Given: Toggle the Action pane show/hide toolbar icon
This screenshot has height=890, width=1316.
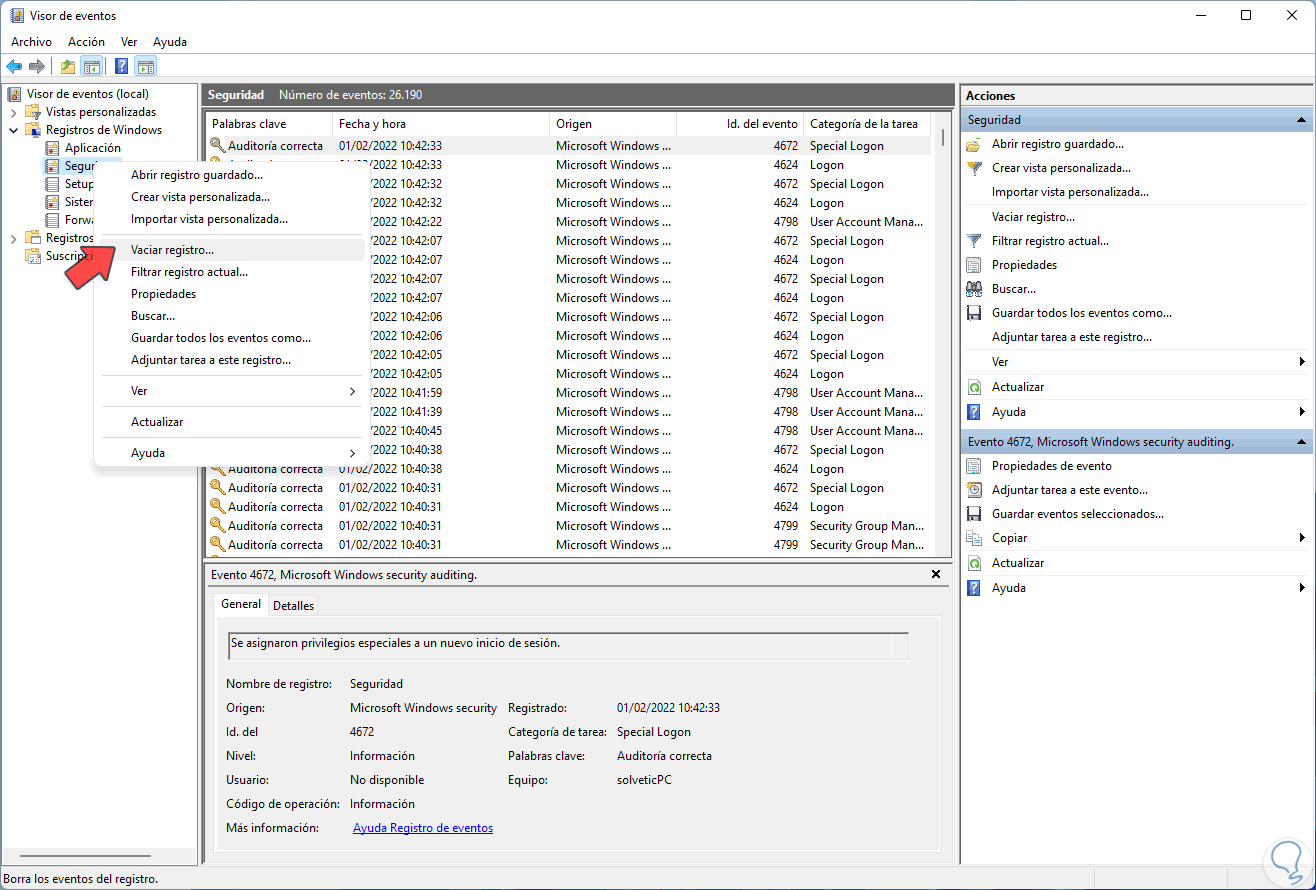Looking at the screenshot, I should tap(146, 67).
